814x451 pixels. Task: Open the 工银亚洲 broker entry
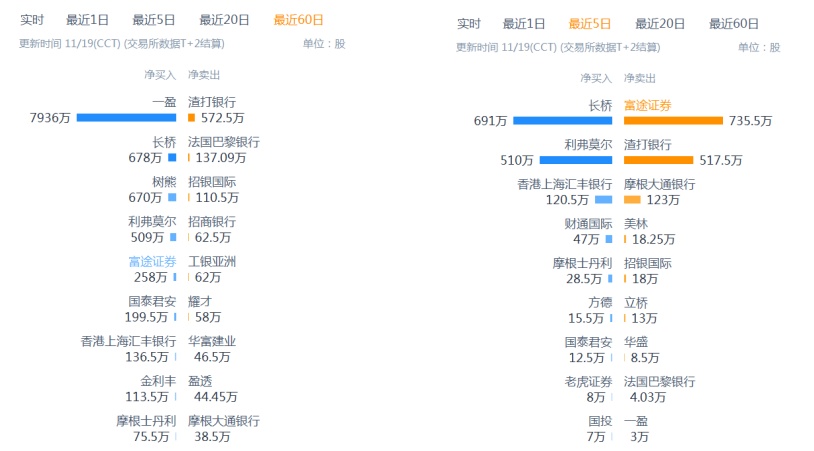[x=212, y=261]
